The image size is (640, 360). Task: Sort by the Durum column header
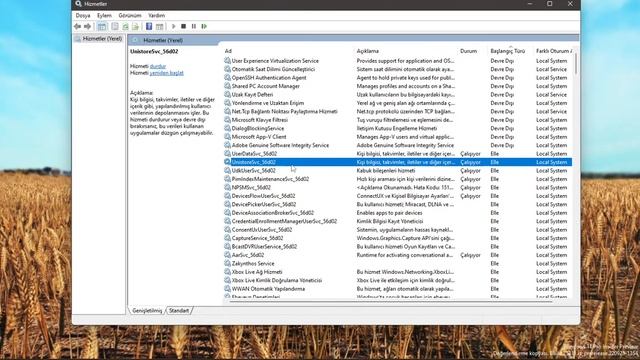[x=469, y=51]
